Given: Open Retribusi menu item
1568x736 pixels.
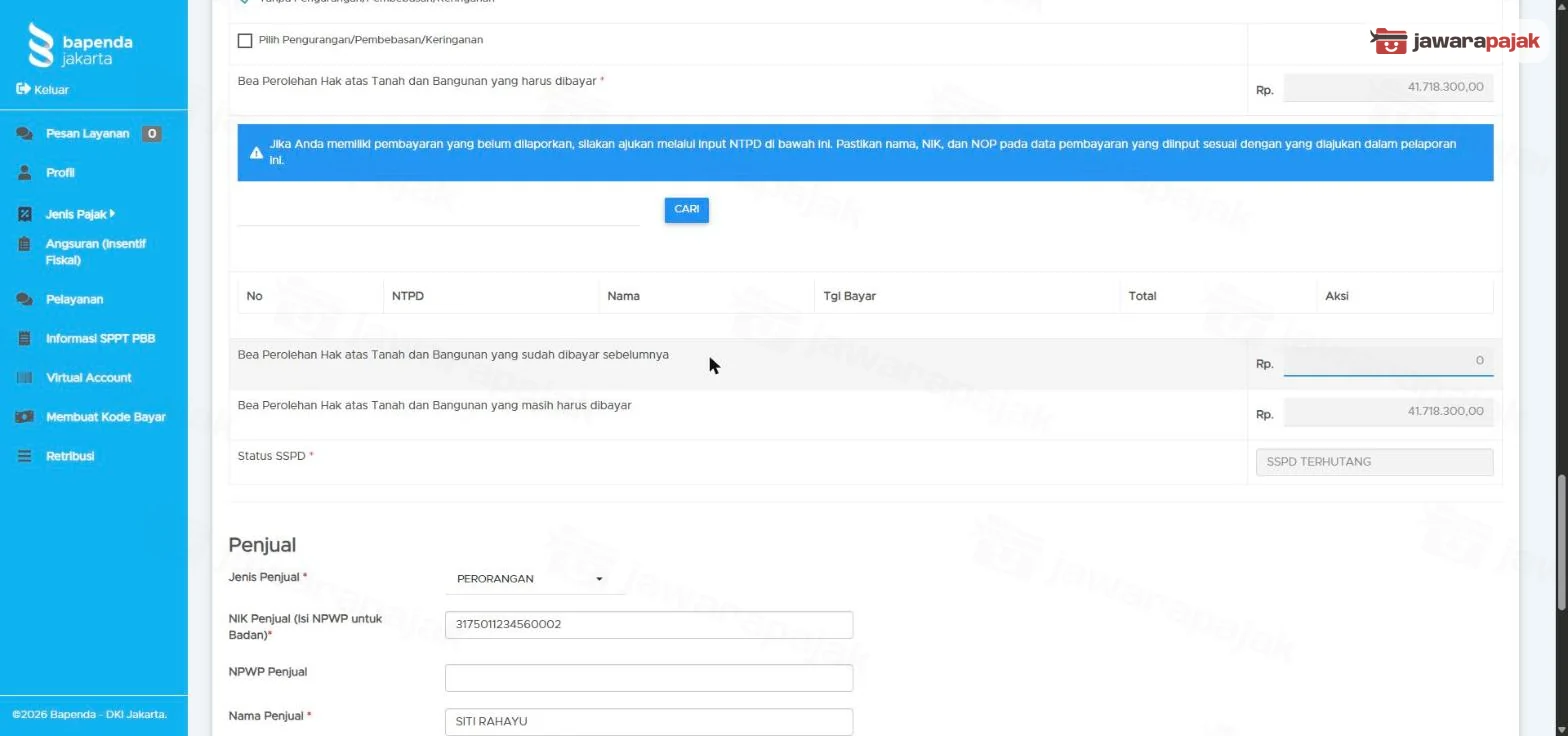Looking at the screenshot, I should tap(70, 456).
